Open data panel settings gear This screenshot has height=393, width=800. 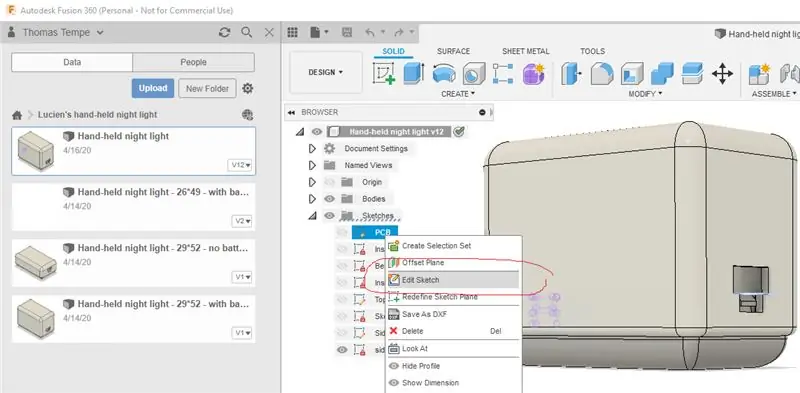247,88
